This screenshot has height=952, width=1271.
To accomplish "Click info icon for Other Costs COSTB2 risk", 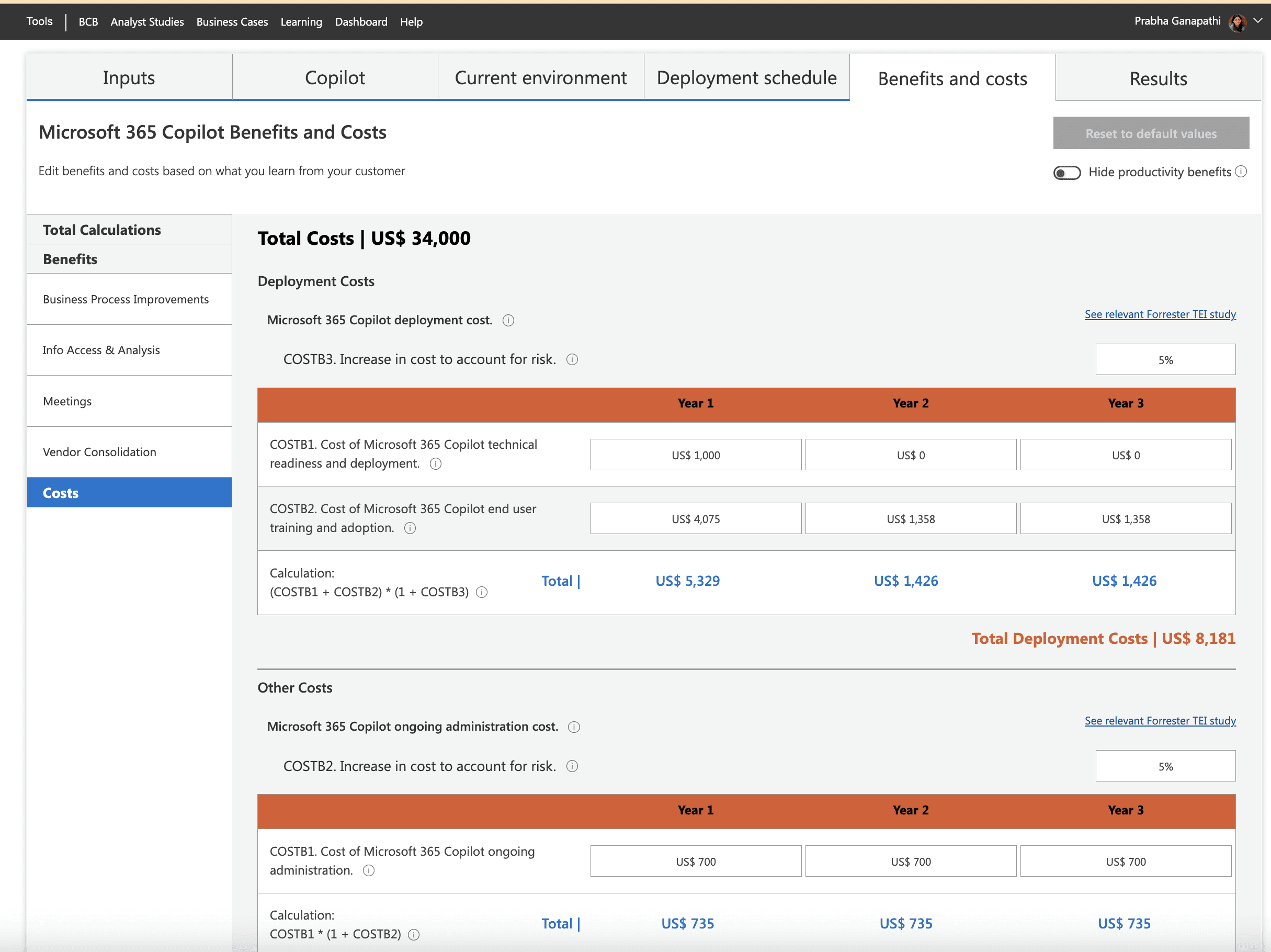I will coord(572,766).
